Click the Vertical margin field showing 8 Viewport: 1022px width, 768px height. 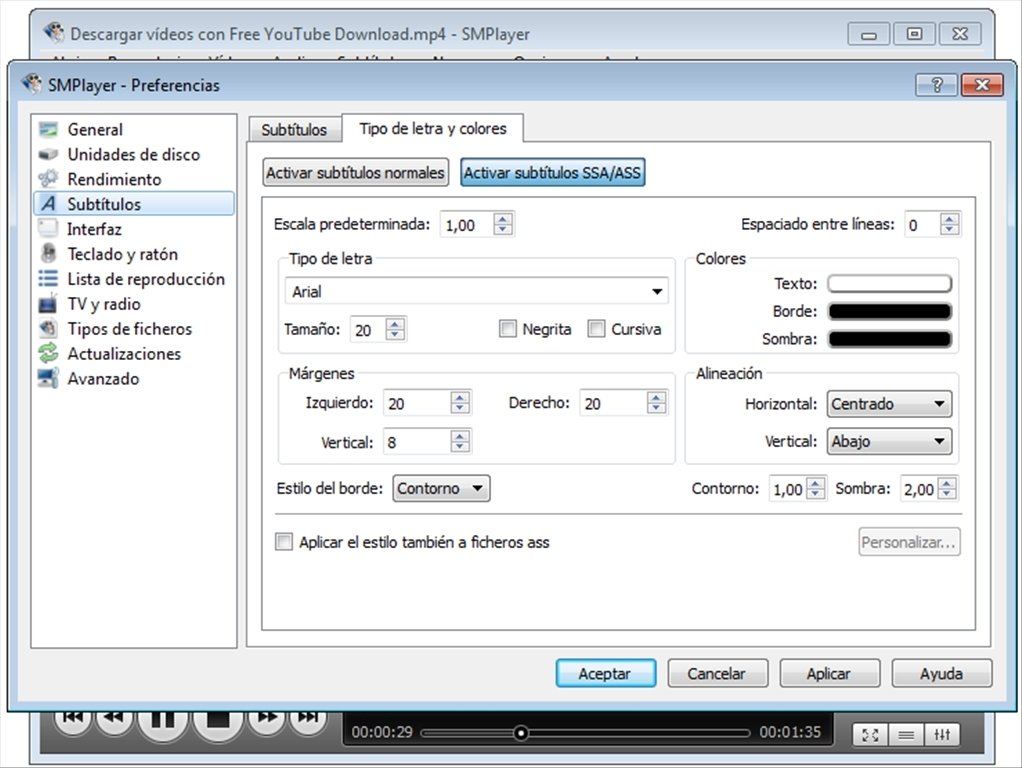click(417, 442)
